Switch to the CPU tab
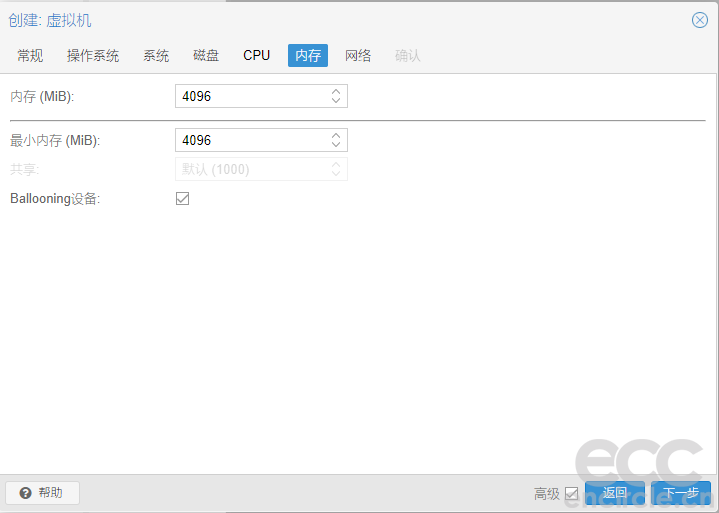The height and width of the screenshot is (513, 719). point(257,55)
